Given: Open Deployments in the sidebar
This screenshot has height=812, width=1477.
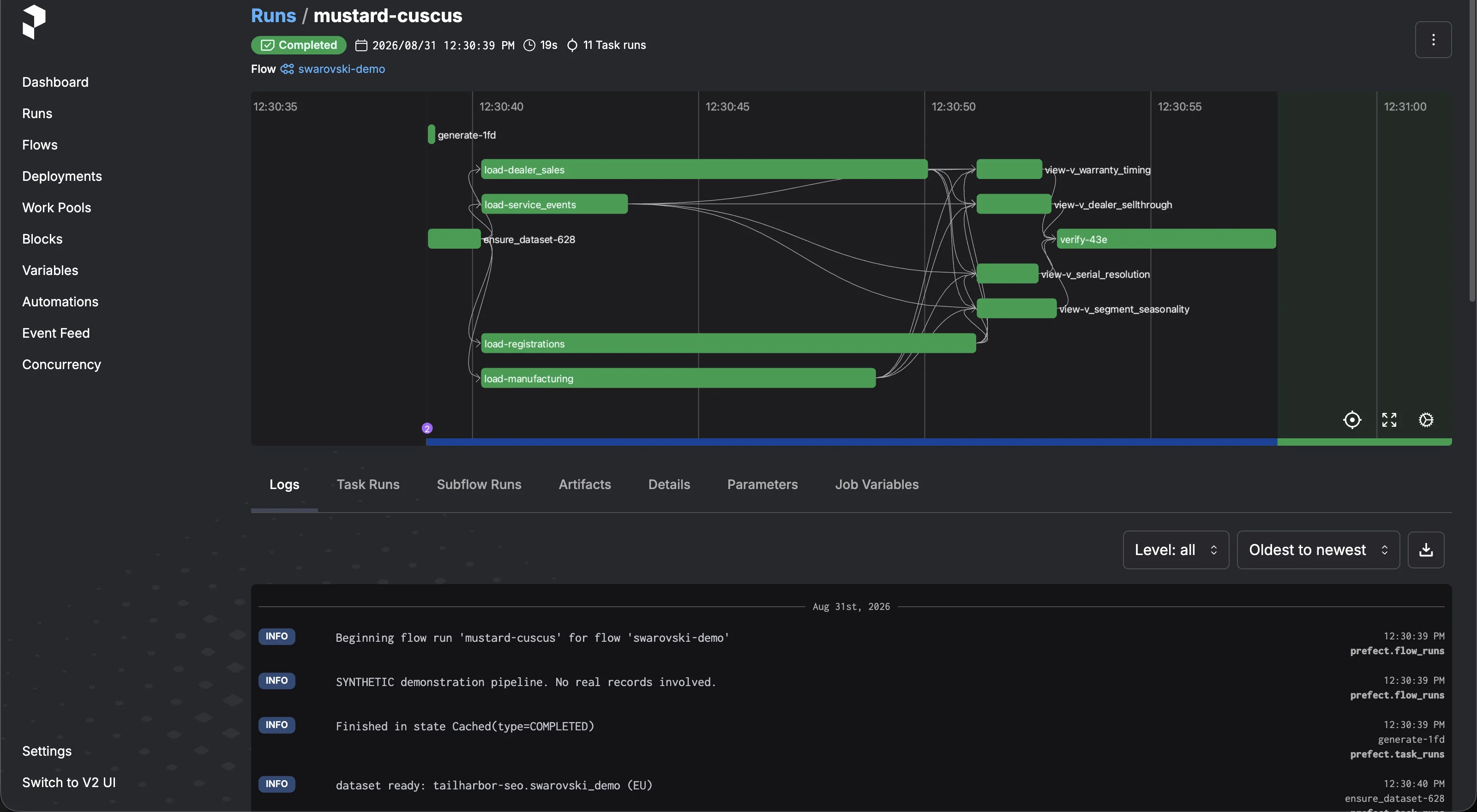Looking at the screenshot, I should [62, 177].
